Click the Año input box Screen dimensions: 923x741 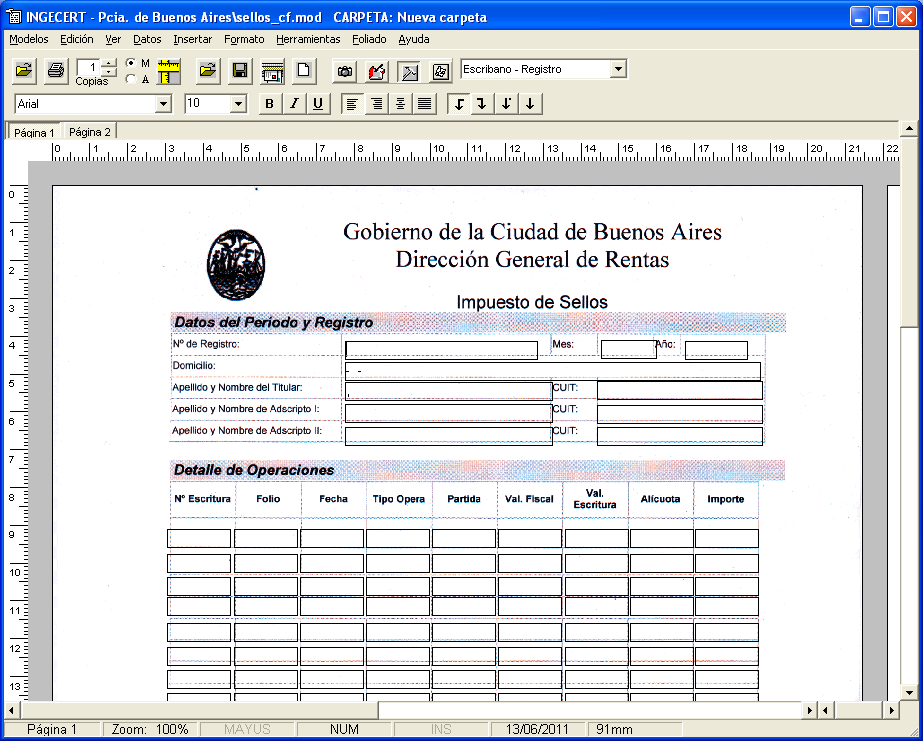716,350
